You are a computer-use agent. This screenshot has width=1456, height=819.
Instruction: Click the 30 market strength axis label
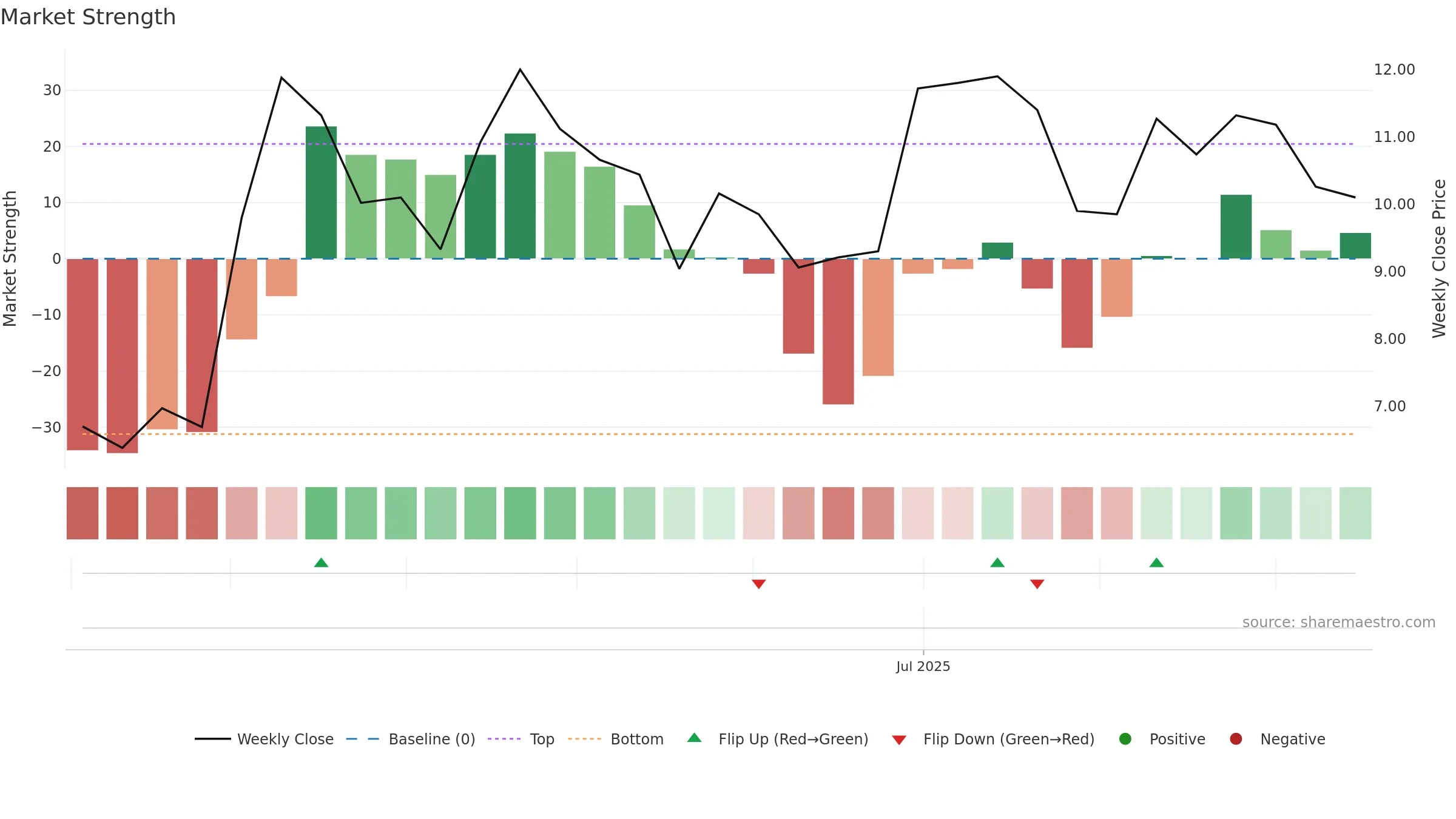coord(52,90)
